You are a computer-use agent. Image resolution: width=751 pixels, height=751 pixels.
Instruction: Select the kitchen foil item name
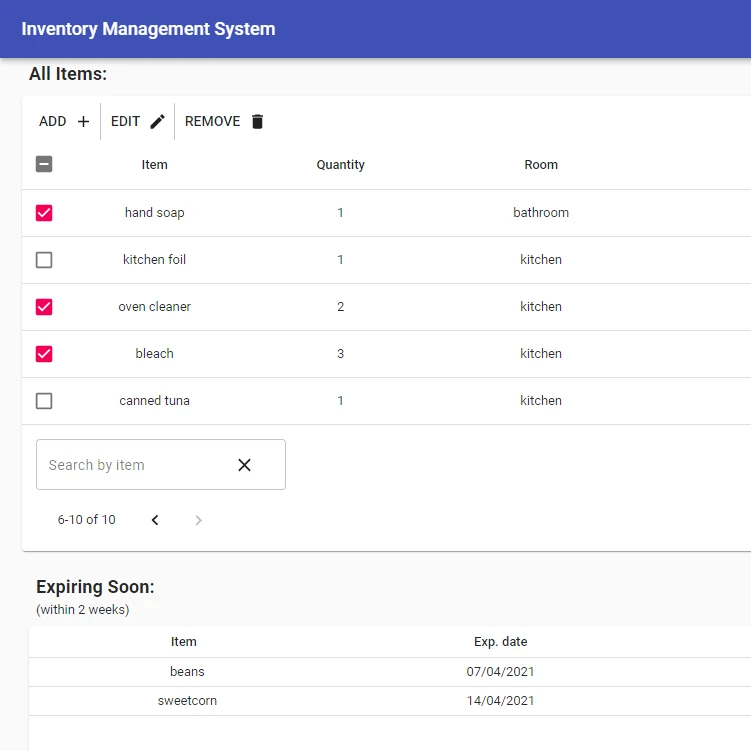point(154,260)
